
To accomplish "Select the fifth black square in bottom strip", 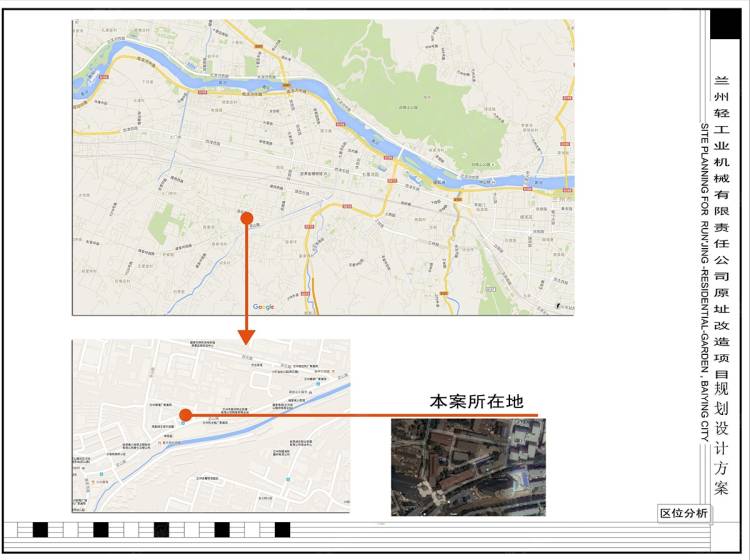I will (282, 529).
